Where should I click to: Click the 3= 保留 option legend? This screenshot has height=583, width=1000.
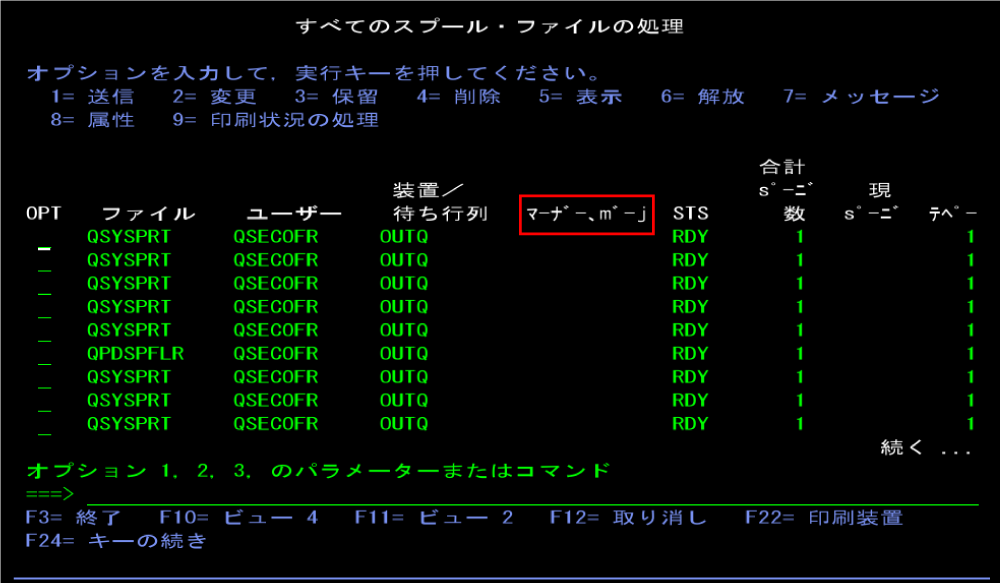pyautogui.click(x=336, y=97)
